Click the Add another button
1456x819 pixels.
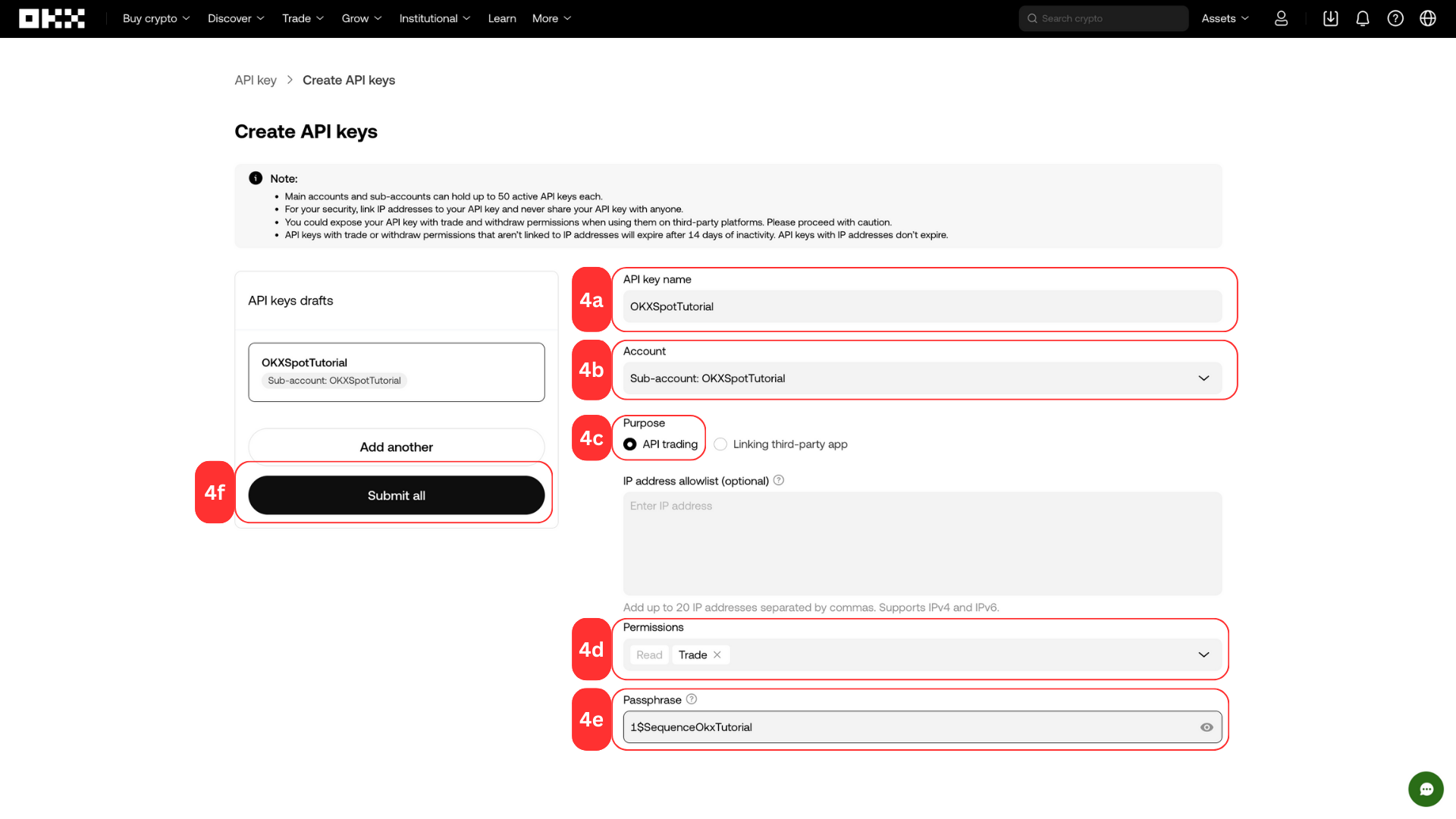point(397,447)
